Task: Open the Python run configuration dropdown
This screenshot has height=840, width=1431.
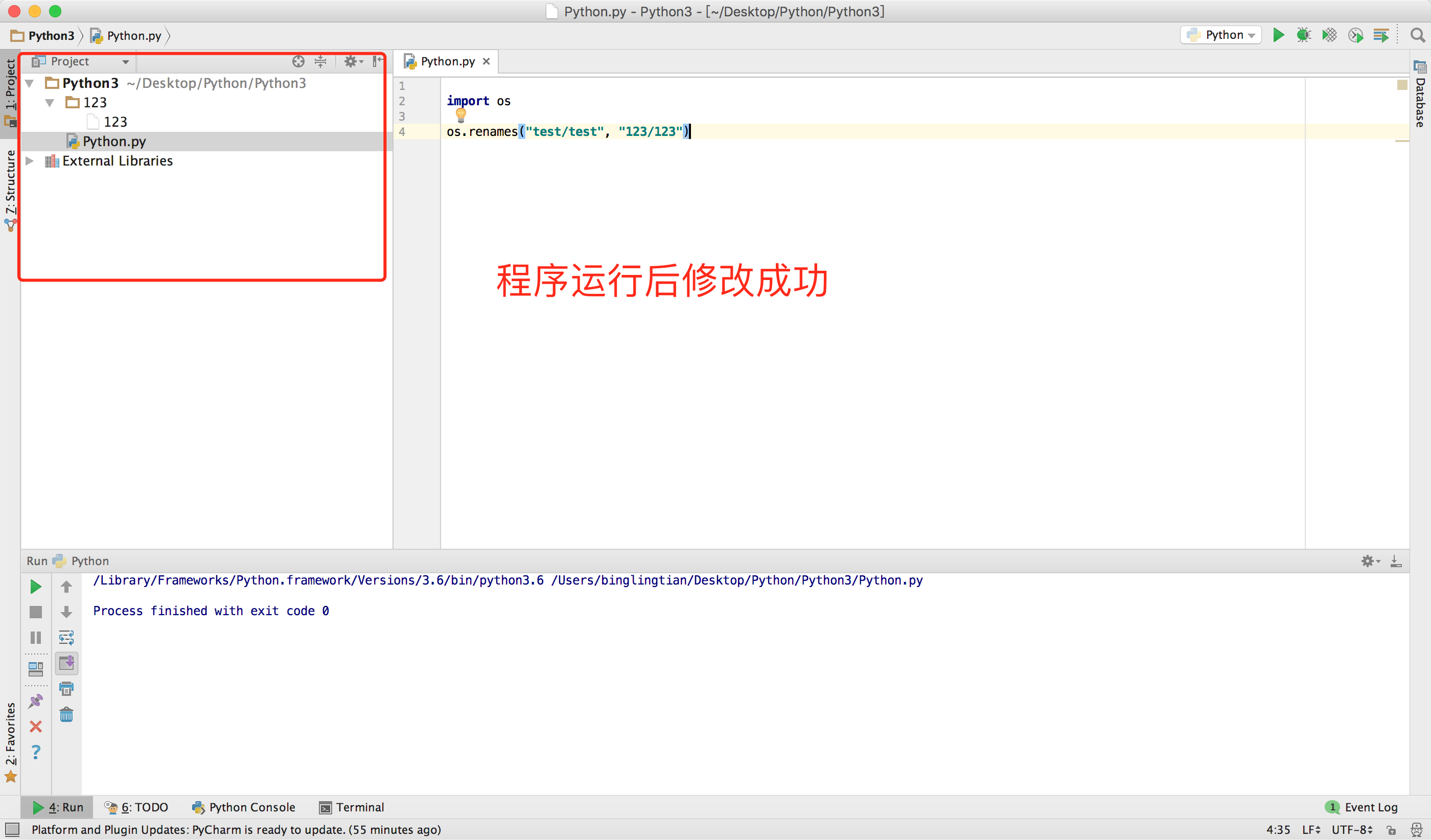Action: (x=1221, y=35)
